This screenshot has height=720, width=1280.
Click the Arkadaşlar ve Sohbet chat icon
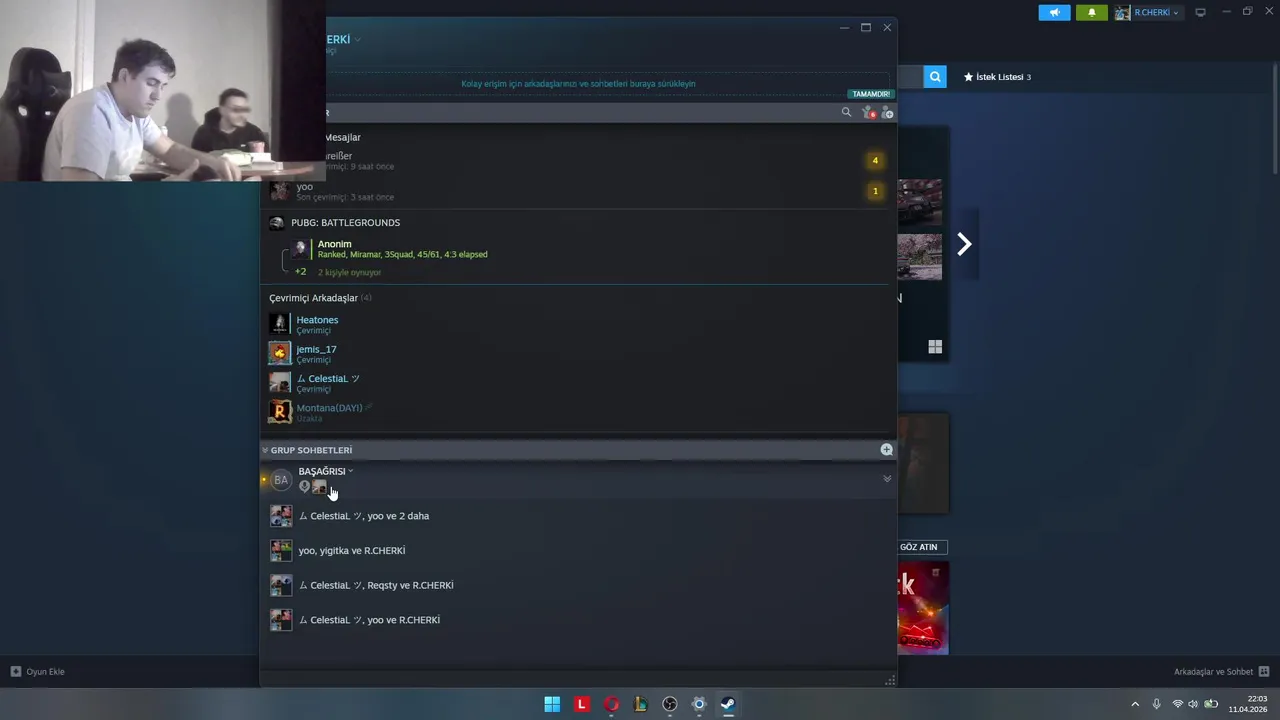(1264, 672)
